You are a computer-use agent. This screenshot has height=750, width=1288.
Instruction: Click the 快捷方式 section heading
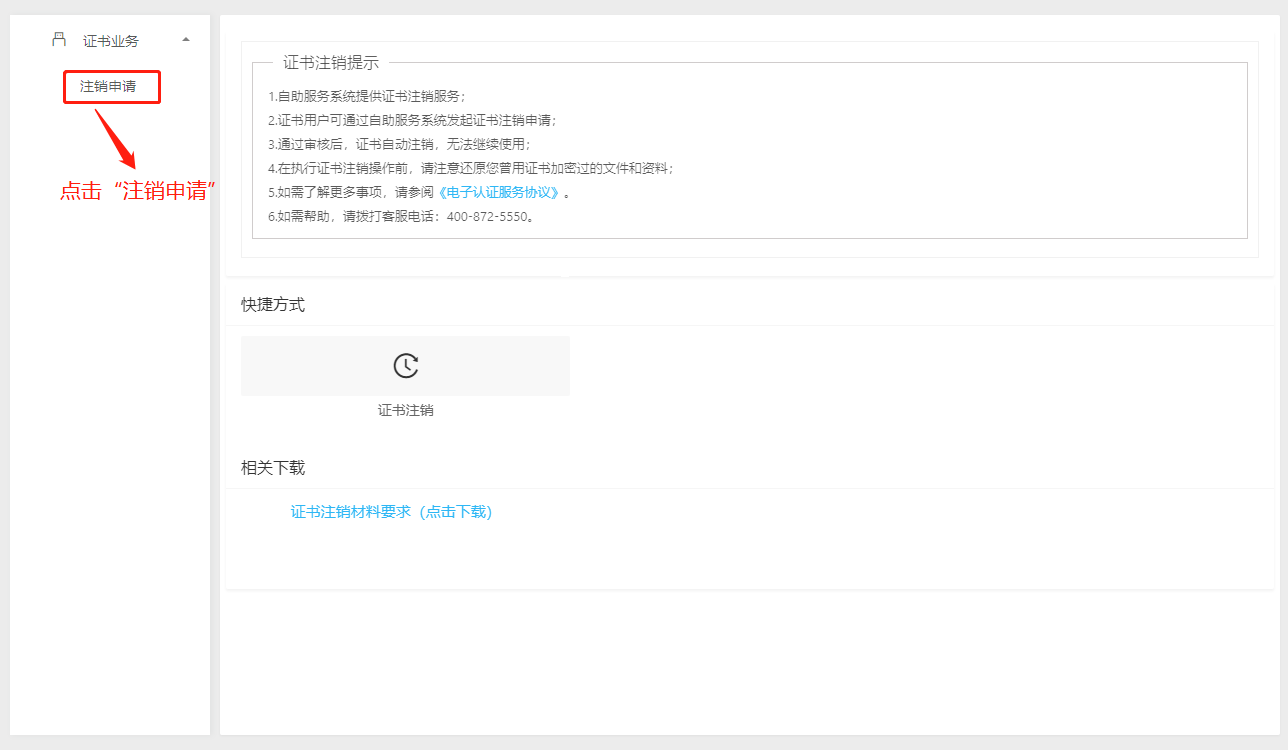tap(273, 305)
